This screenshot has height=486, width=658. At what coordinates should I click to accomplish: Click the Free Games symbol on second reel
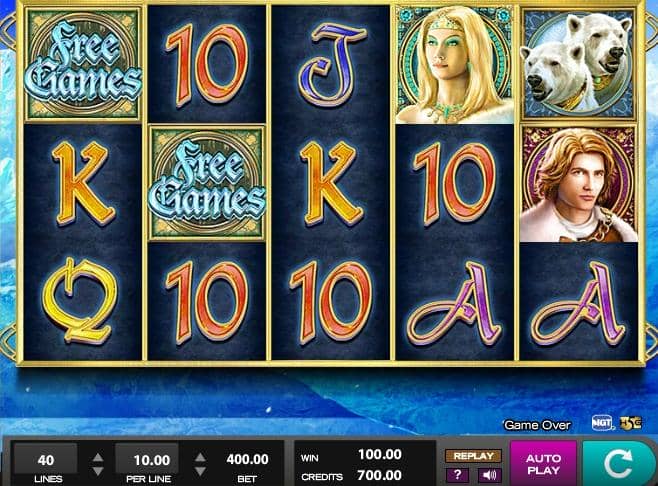click(207, 183)
